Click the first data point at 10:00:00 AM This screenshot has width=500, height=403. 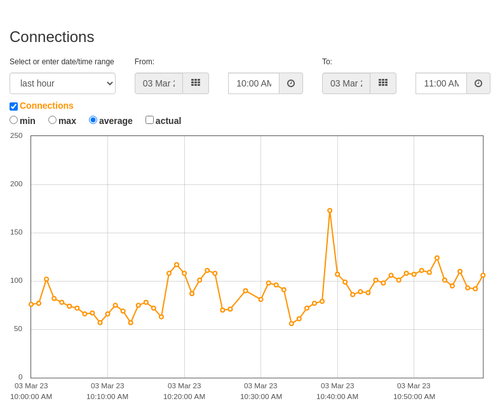pos(31,304)
